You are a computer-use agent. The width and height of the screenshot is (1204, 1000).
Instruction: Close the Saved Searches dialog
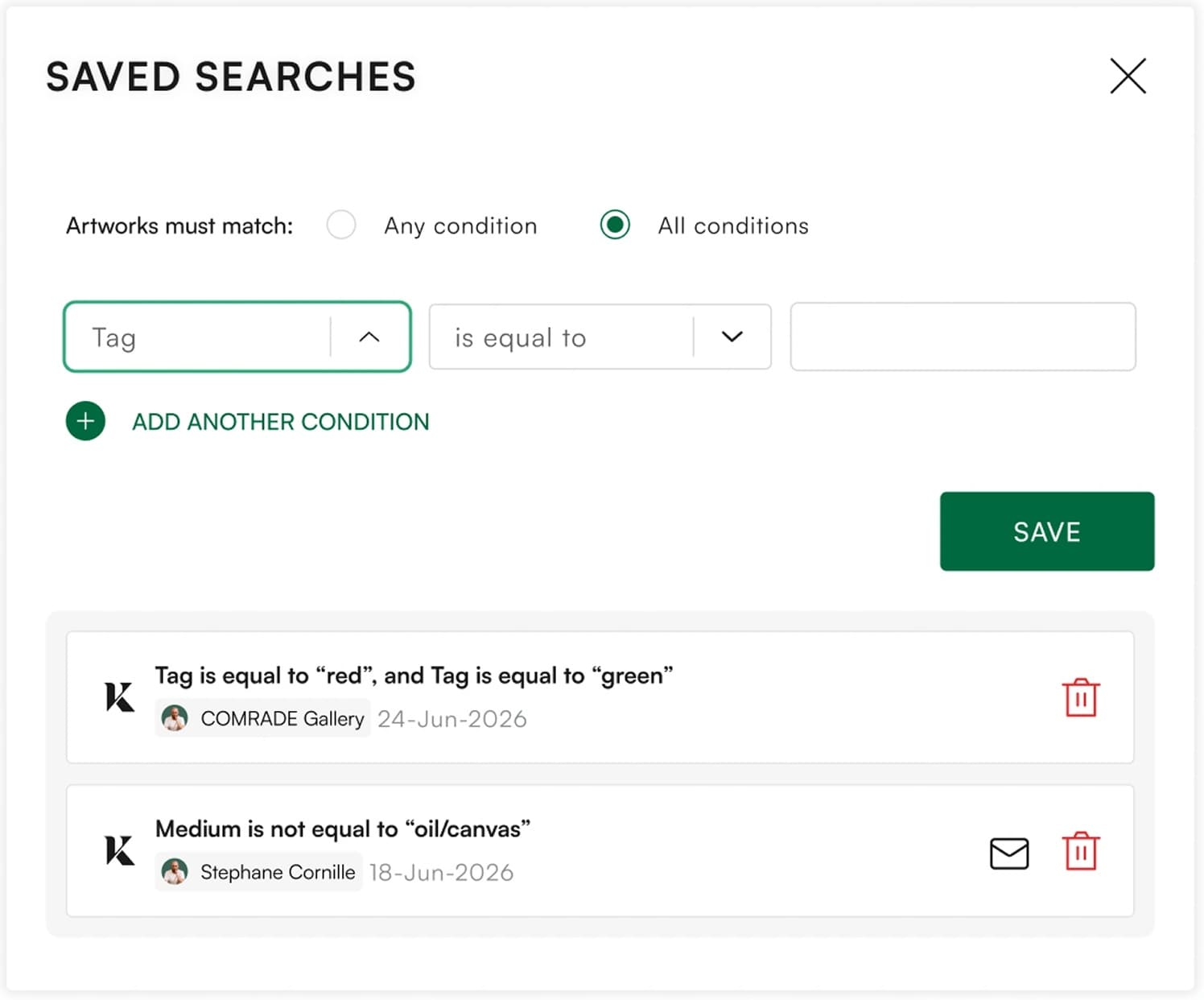tap(1128, 76)
